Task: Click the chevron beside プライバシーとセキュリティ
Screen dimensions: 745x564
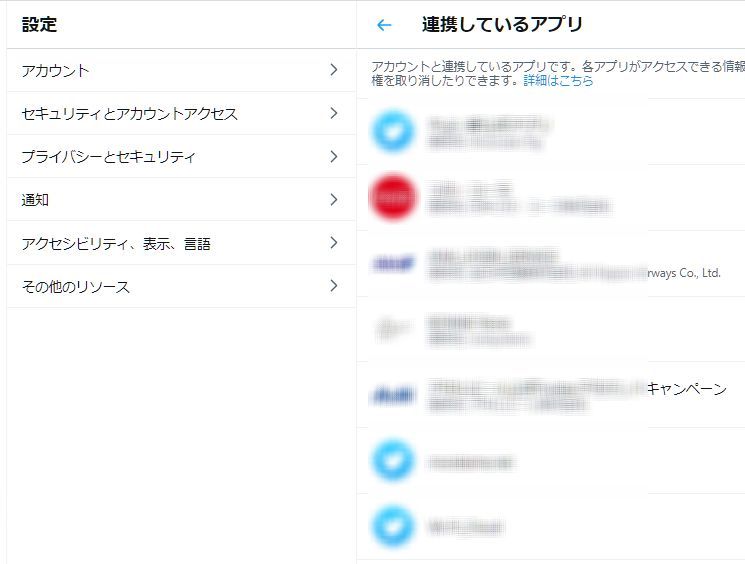Action: 334,157
